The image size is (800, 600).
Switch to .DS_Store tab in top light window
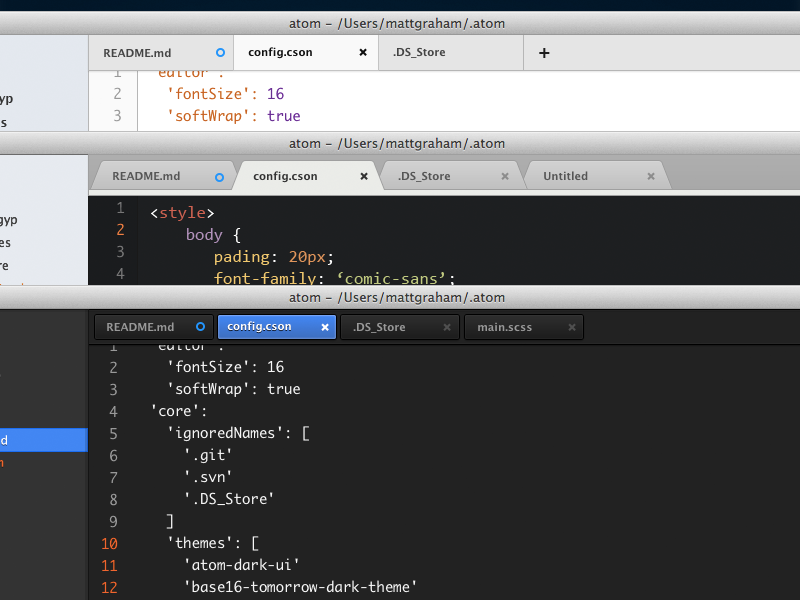coord(419,53)
